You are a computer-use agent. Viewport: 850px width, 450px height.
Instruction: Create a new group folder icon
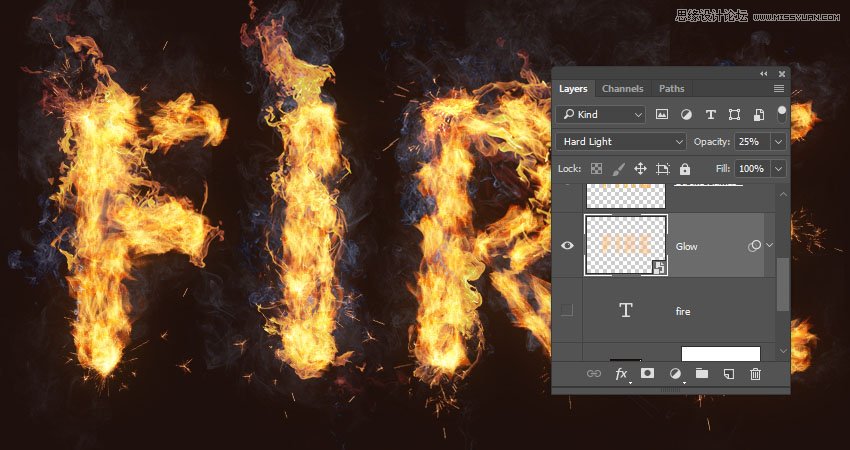[x=702, y=373]
